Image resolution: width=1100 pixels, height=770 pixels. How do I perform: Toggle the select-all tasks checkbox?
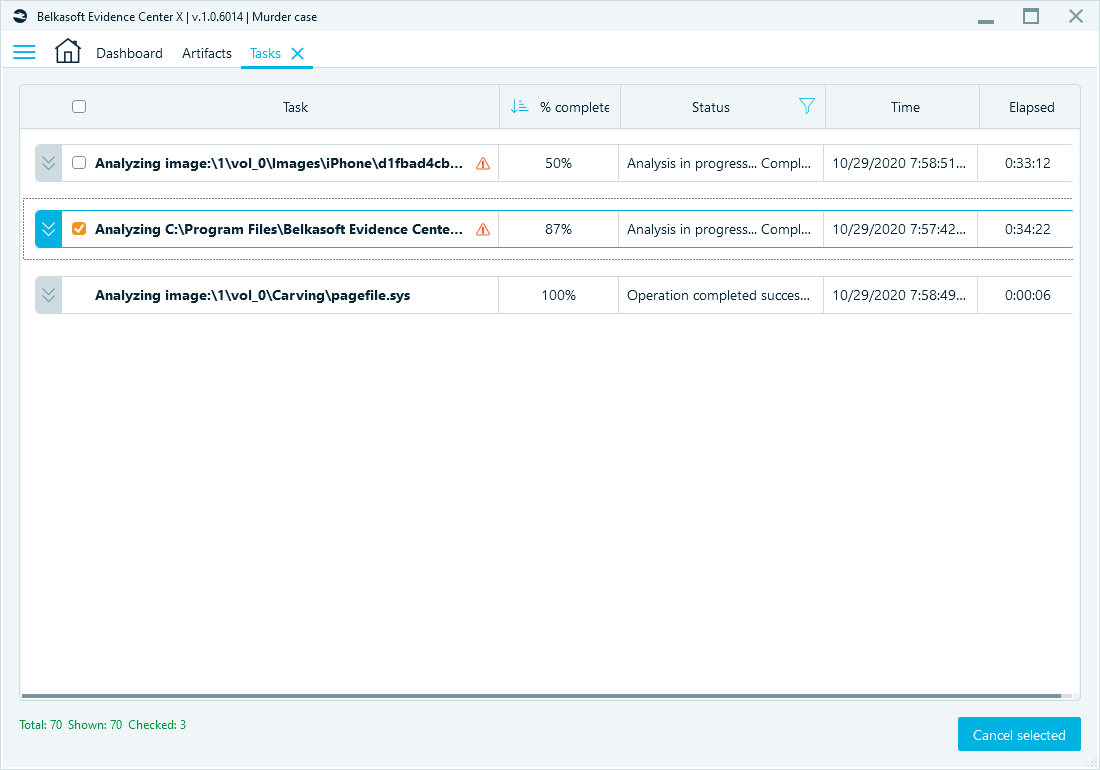79,107
